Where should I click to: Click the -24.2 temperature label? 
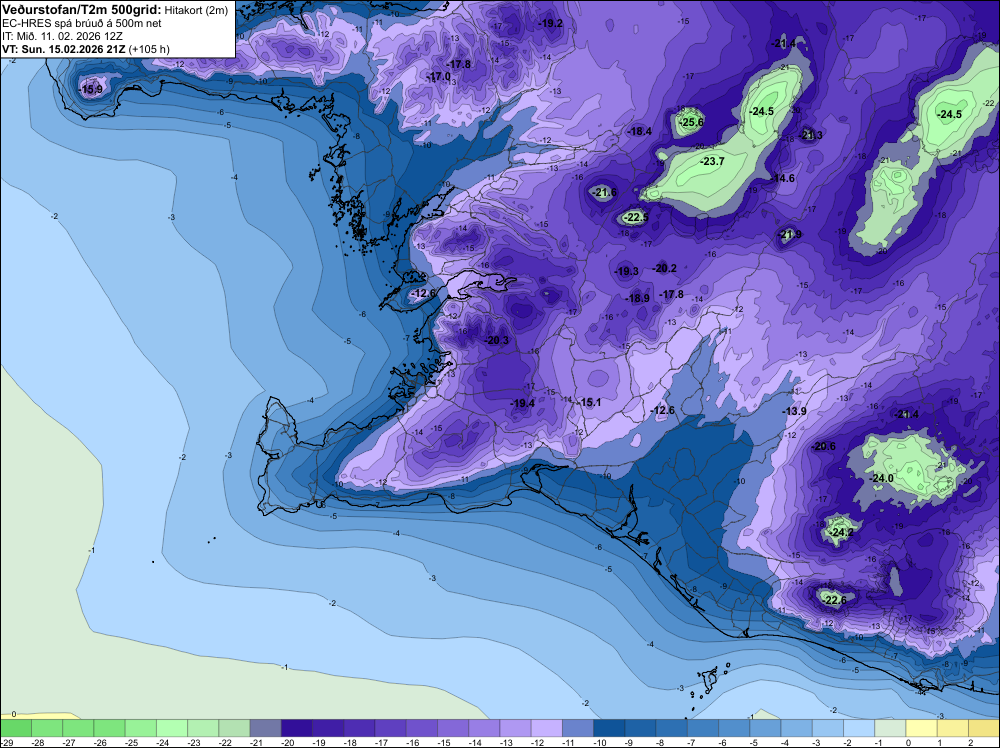841,532
